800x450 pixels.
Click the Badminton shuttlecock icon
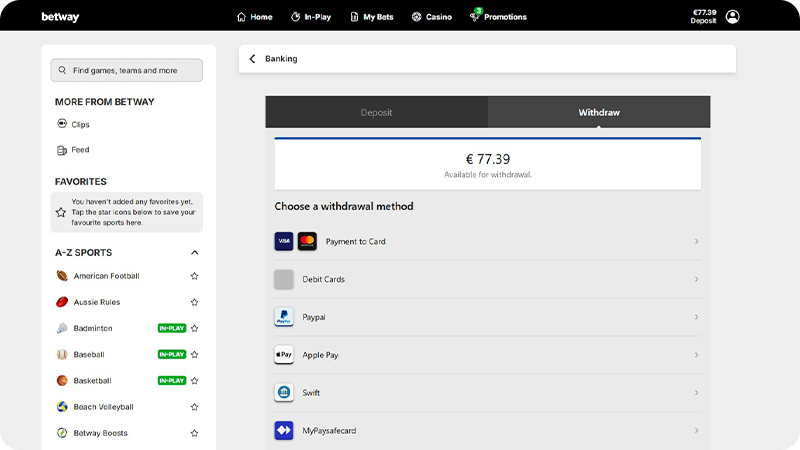[x=62, y=328]
